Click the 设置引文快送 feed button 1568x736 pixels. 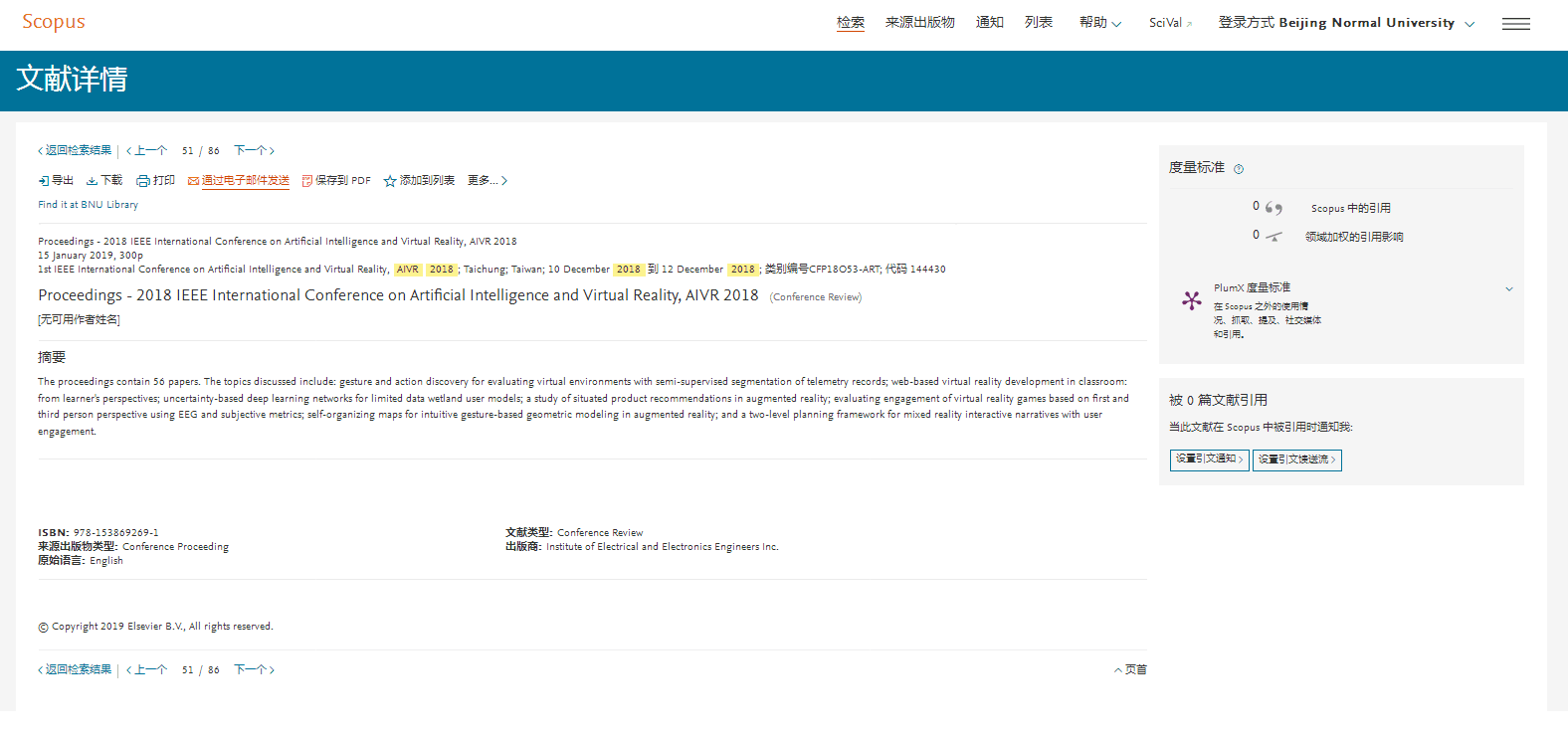click(1296, 460)
